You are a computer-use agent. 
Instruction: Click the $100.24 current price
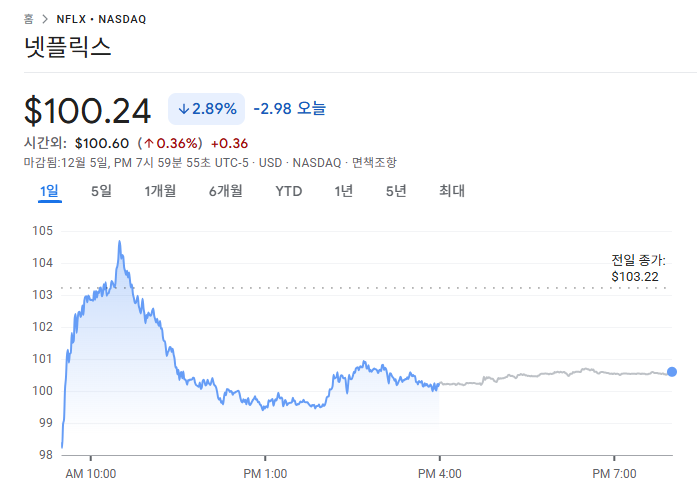[x=87, y=110]
